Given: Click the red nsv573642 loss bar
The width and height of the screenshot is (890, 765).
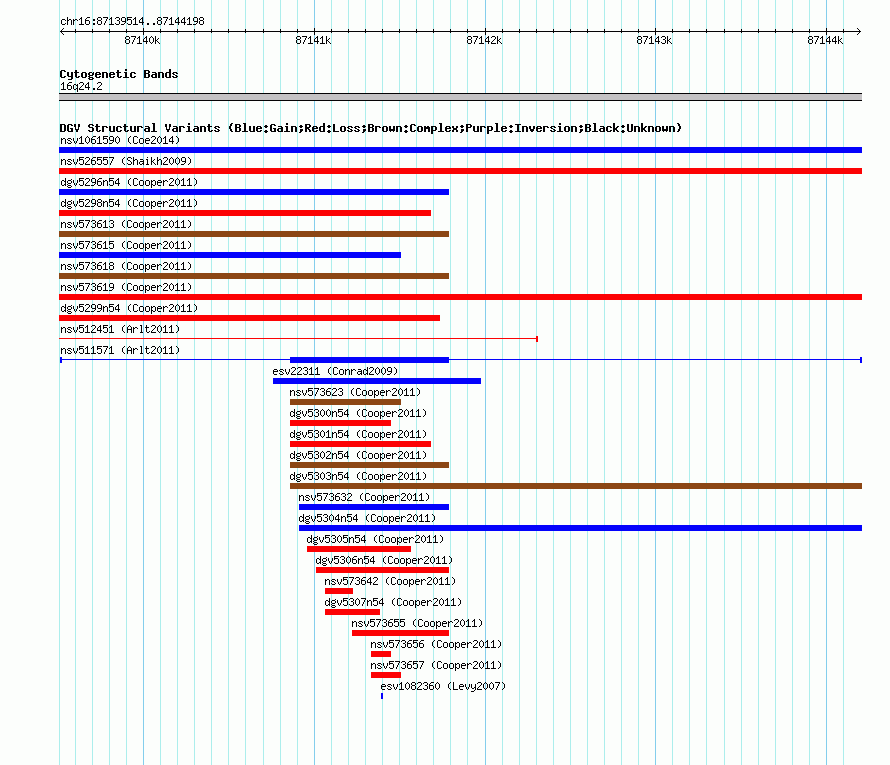Looking at the screenshot, I should click(x=339, y=591).
